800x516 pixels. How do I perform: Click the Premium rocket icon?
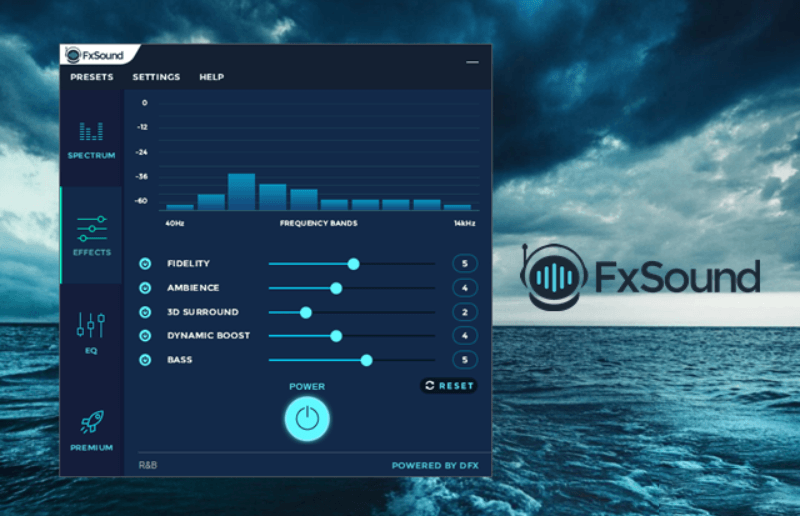click(x=91, y=422)
